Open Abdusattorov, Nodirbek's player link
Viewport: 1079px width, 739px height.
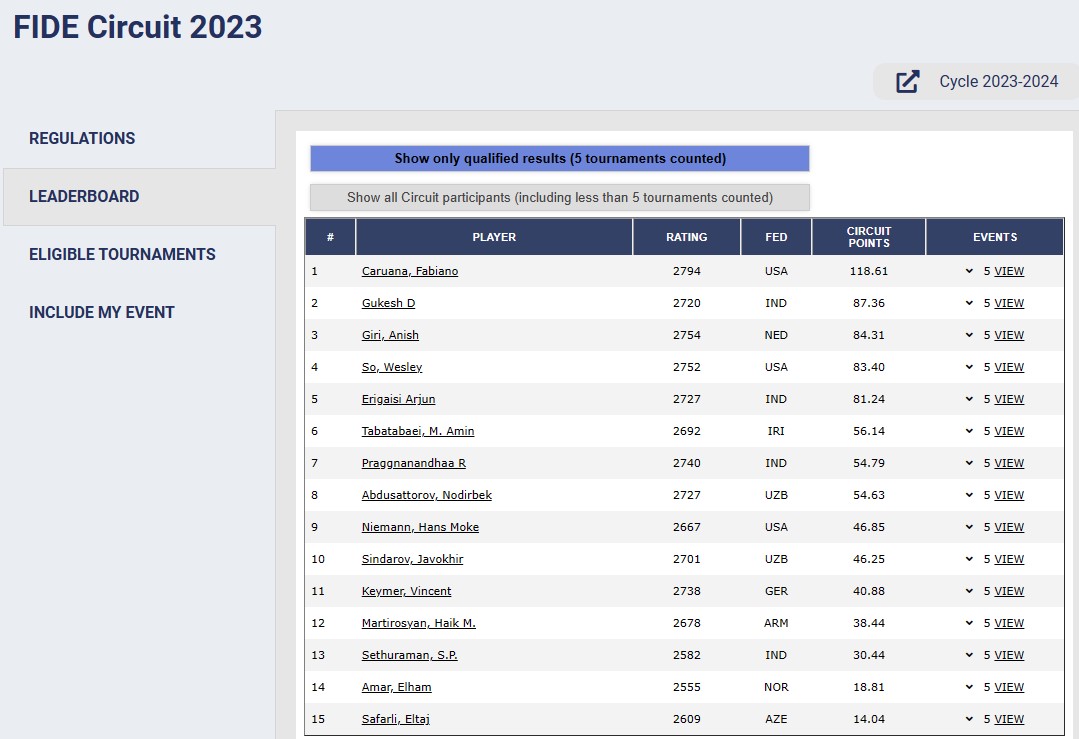pos(426,495)
